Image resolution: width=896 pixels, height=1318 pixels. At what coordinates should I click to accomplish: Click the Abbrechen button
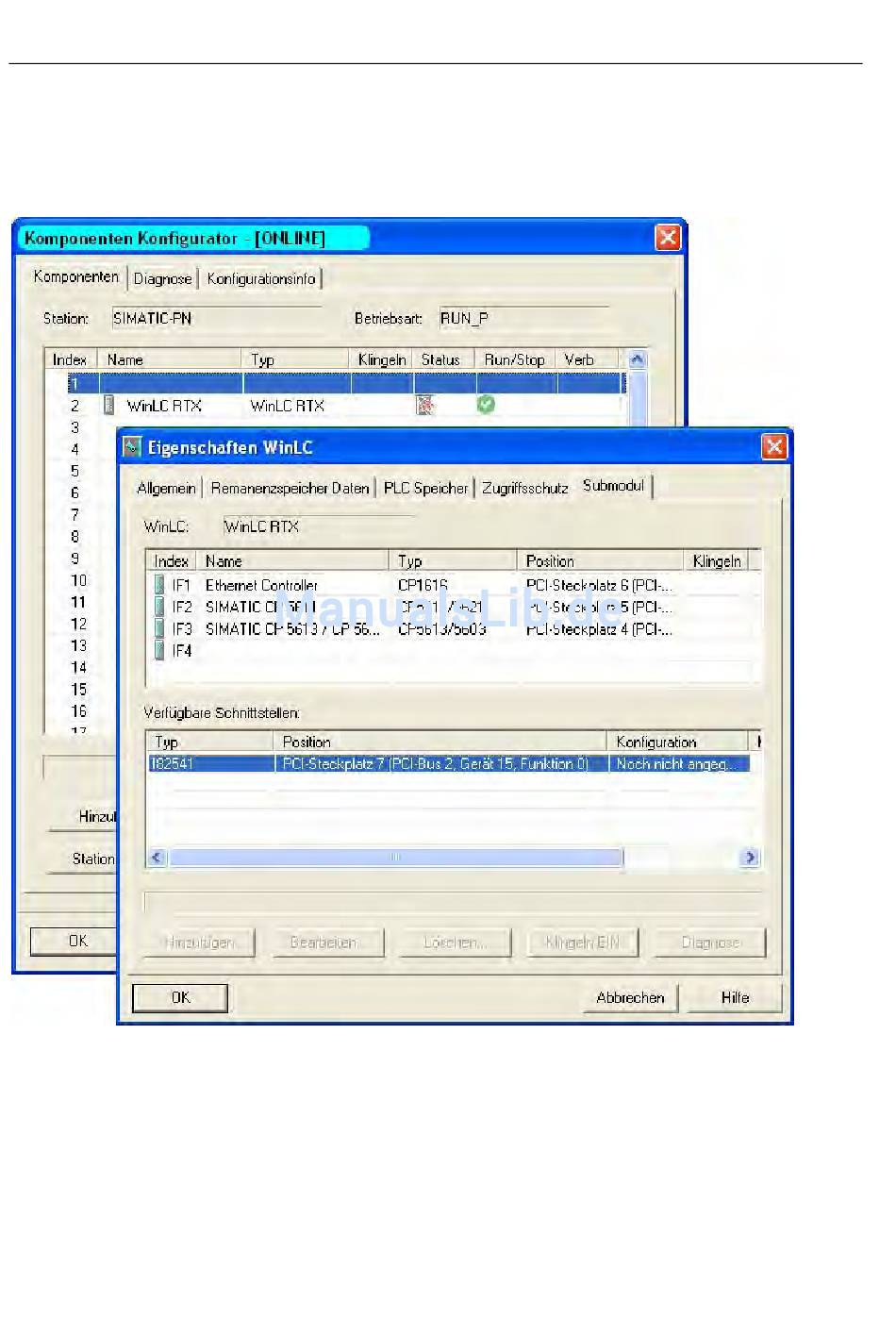click(x=630, y=997)
